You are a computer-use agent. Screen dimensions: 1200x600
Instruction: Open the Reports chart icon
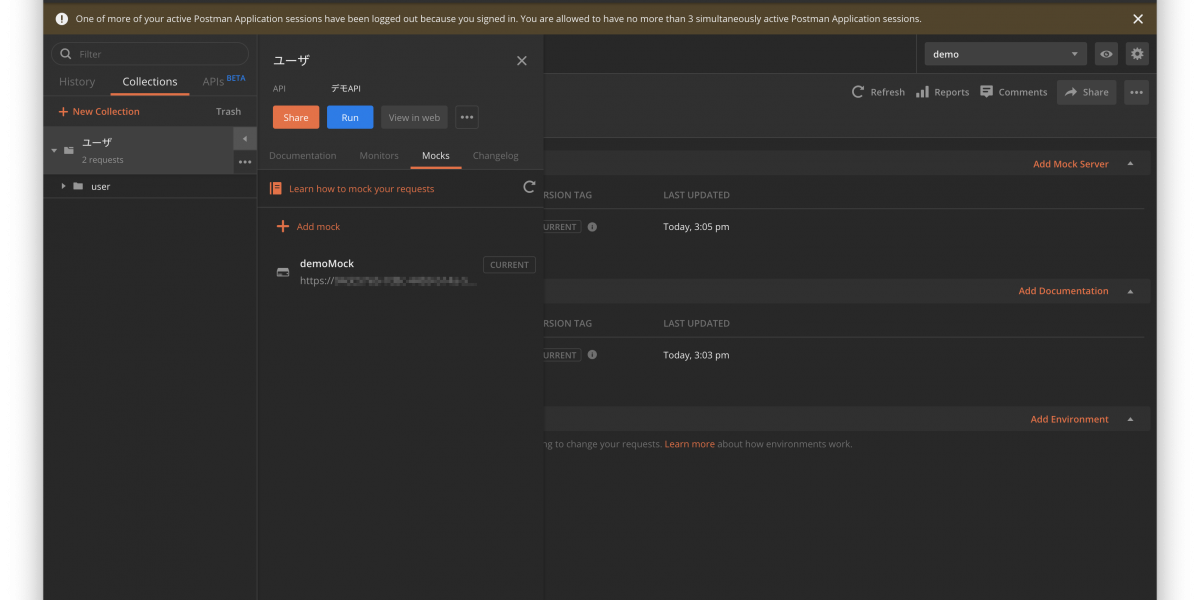click(922, 92)
